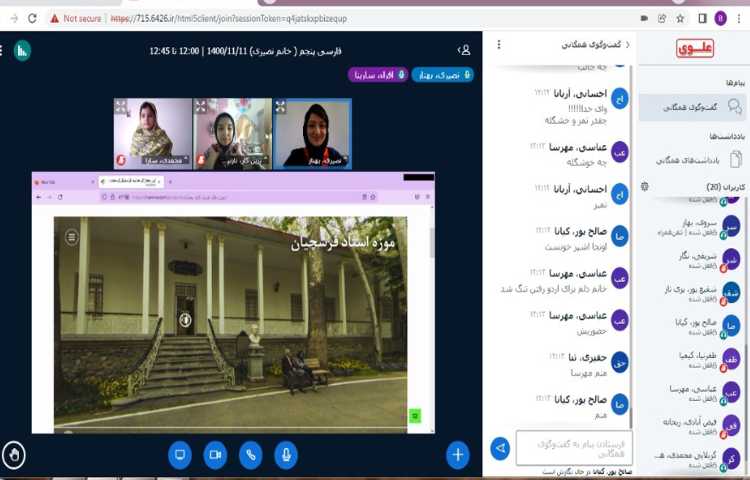This screenshot has width=750, height=480.
Task: Select the rightmost webcam thumbnail
Action: tap(312, 134)
